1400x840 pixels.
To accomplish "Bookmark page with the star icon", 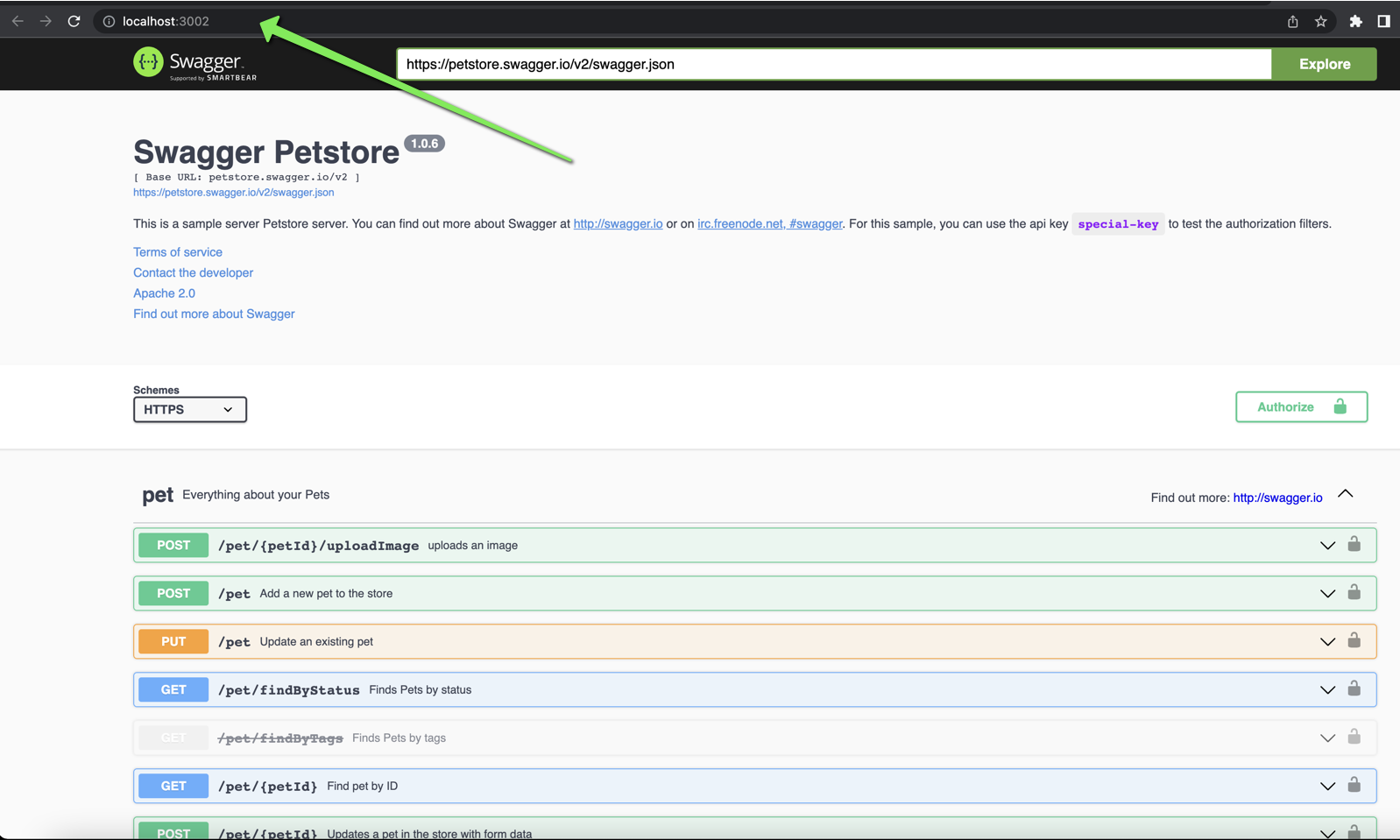I will point(1320,21).
